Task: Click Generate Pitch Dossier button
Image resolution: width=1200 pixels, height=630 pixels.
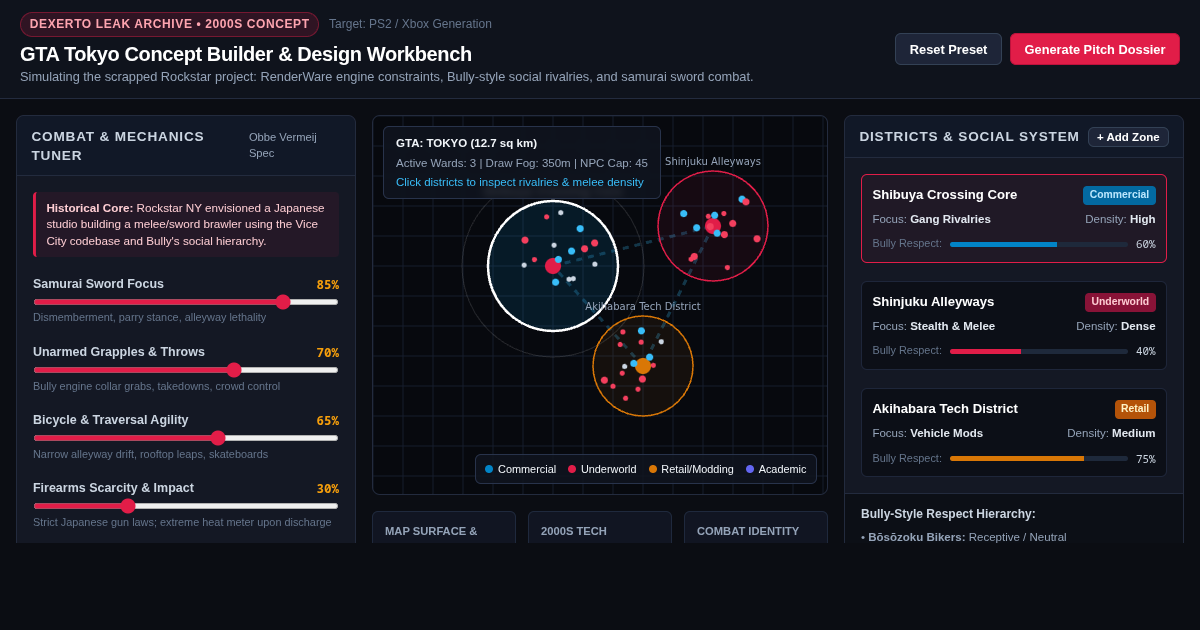Action: 1094,49
